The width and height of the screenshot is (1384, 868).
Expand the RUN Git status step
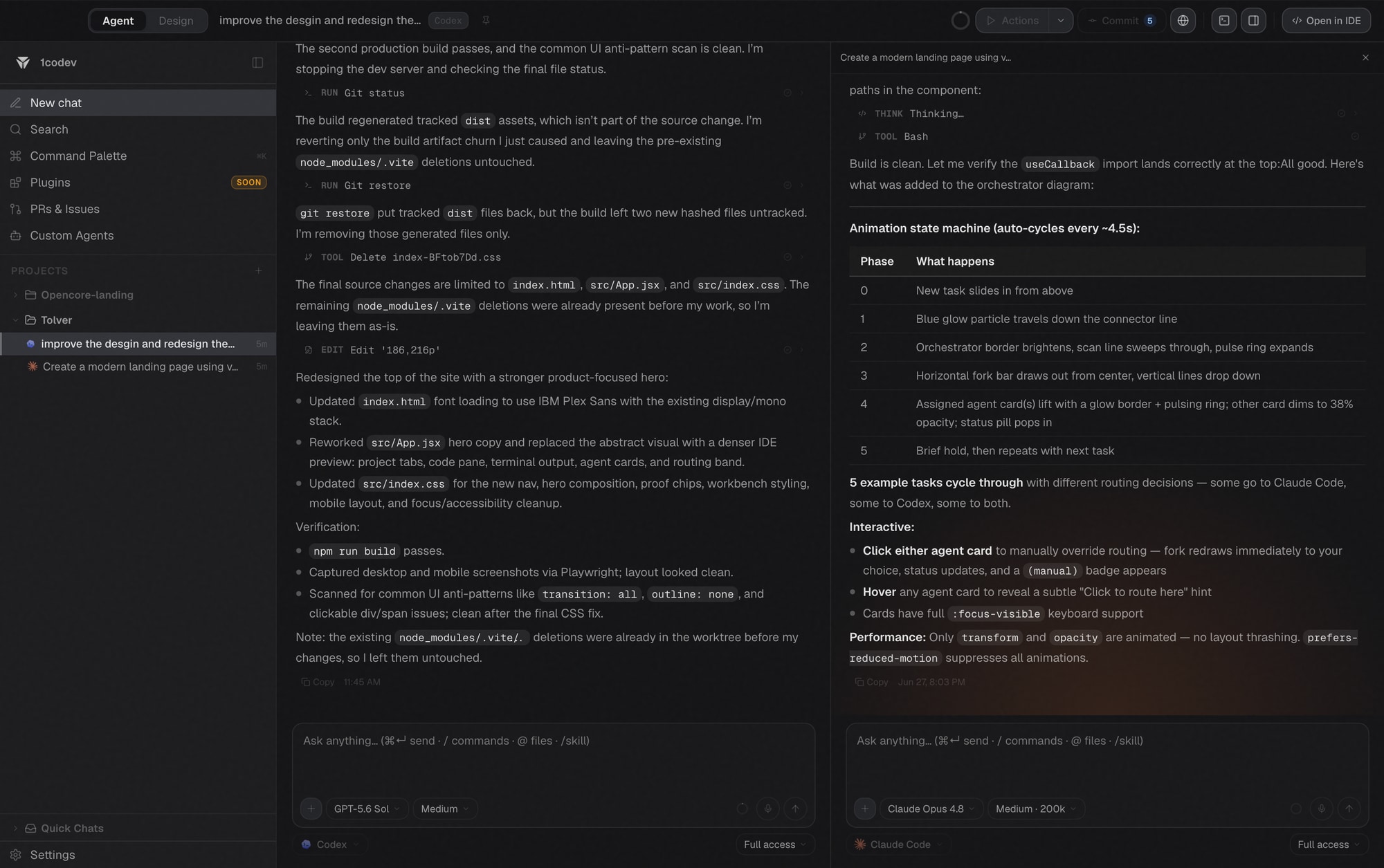click(x=553, y=93)
